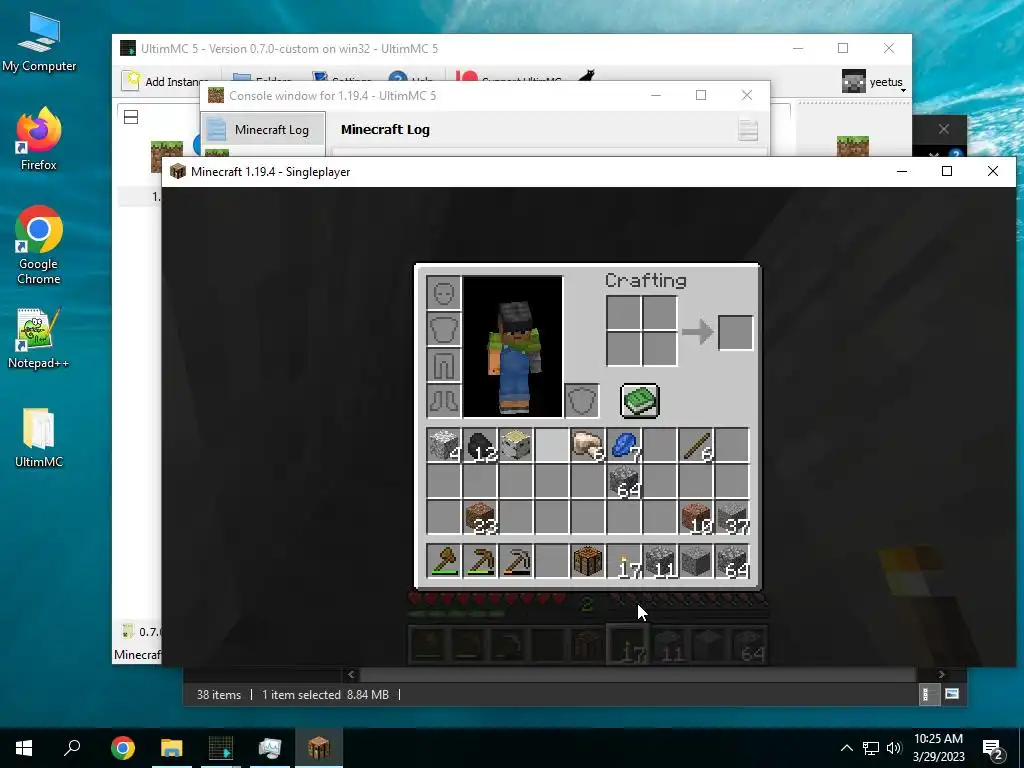Select the Firefox desktop shortcut
The height and width of the screenshot is (768, 1024).
(x=39, y=139)
